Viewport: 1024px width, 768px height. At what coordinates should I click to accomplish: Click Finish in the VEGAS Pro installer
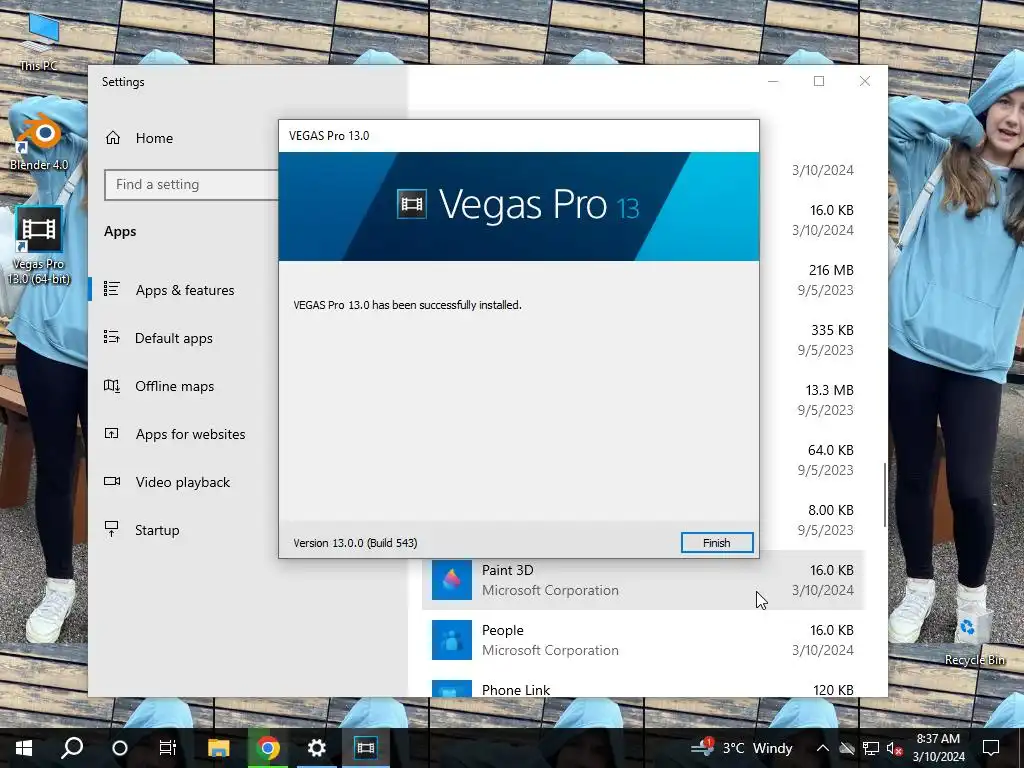tap(716, 543)
